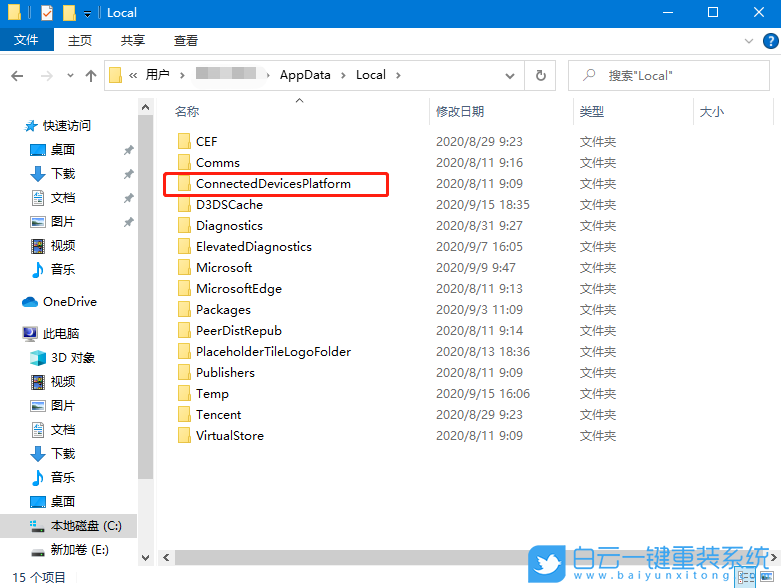Click the 15 个项目 status text
781x588 pixels.
pos(39,578)
